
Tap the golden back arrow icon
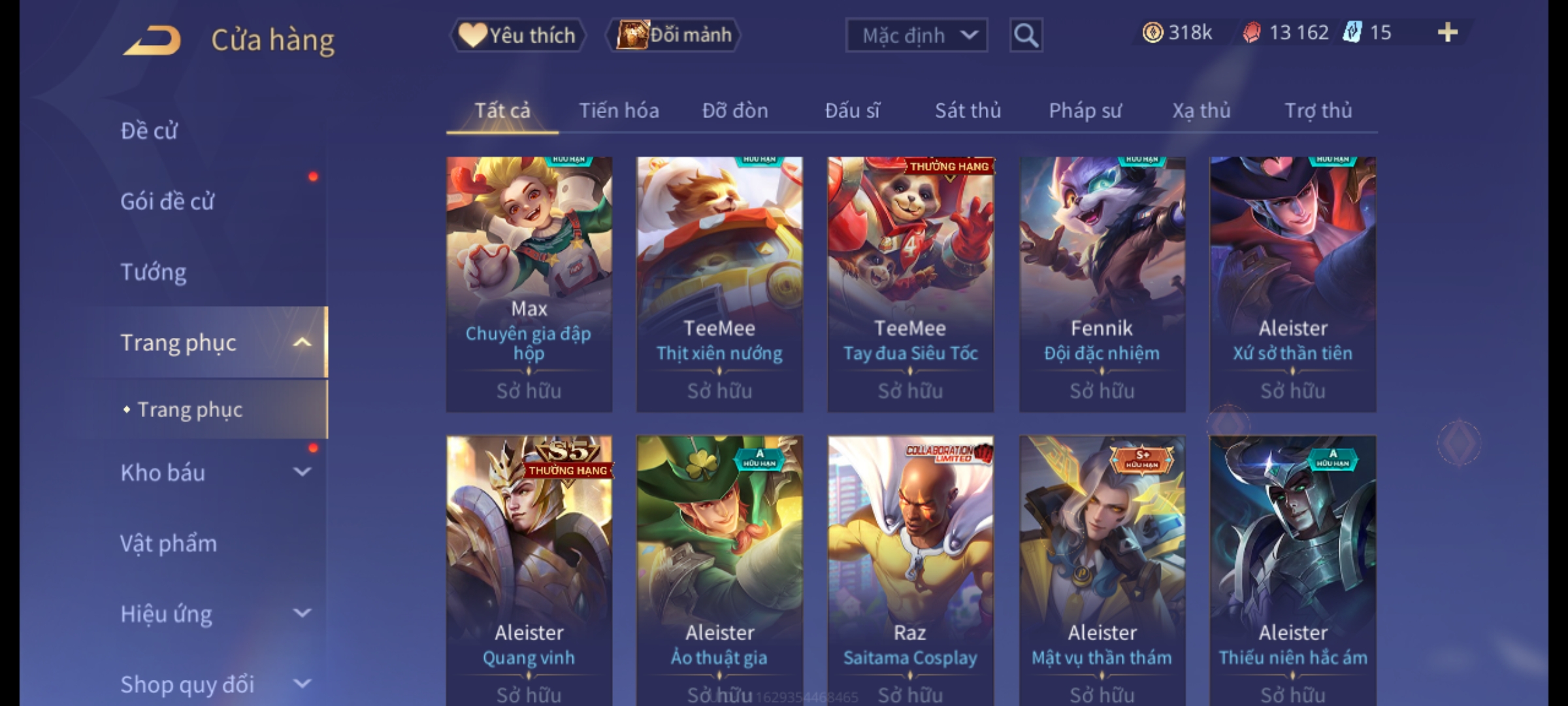152,40
